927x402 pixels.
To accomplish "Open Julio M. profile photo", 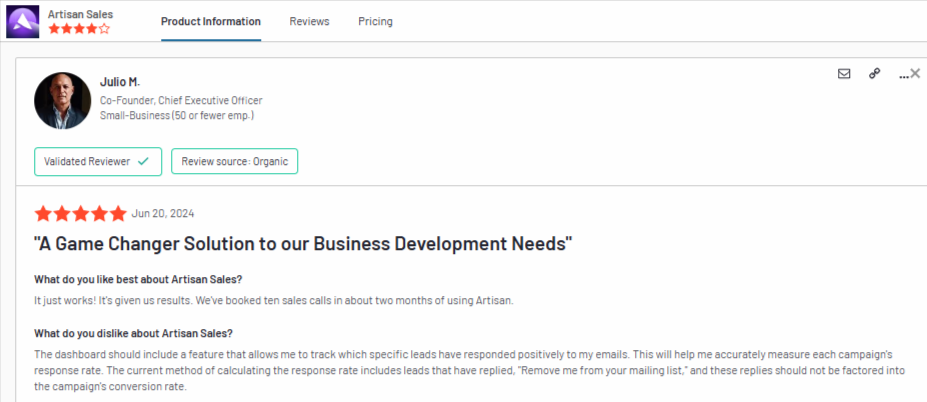I will [63, 100].
